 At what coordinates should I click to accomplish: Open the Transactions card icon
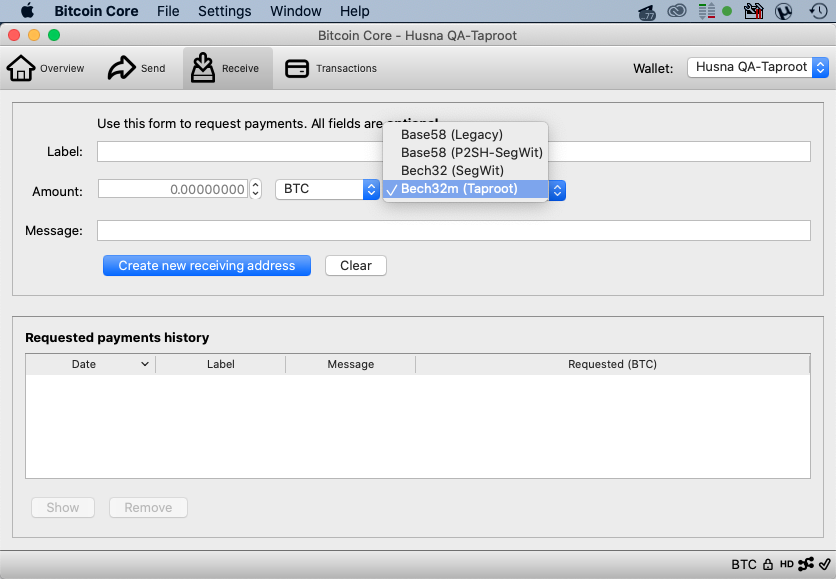[x=297, y=68]
